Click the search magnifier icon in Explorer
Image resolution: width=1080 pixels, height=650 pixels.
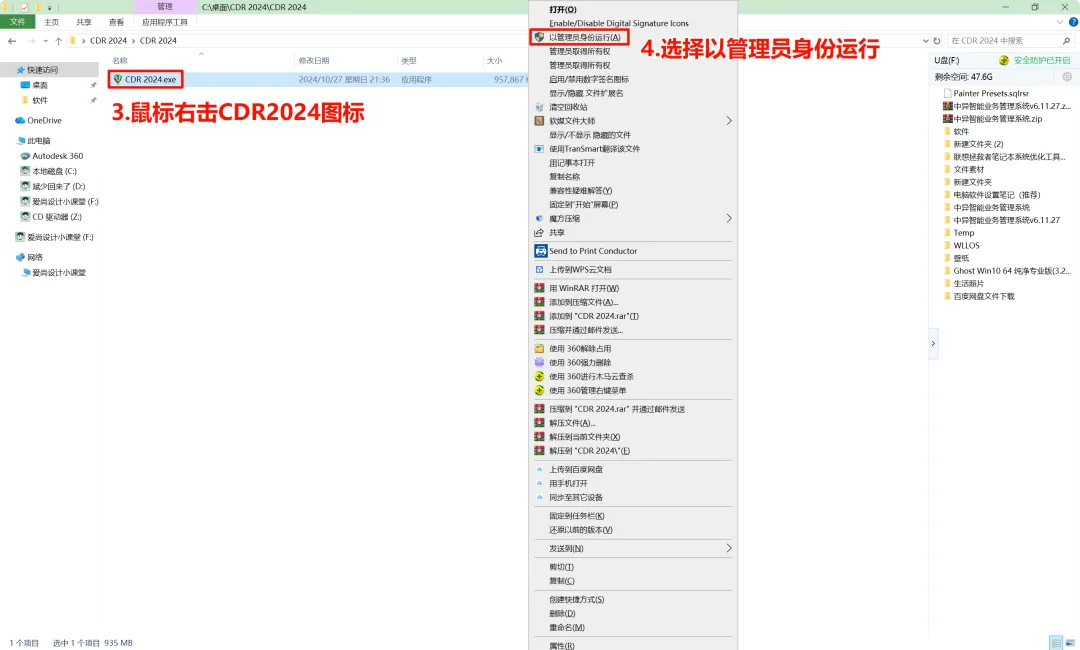click(1066, 41)
